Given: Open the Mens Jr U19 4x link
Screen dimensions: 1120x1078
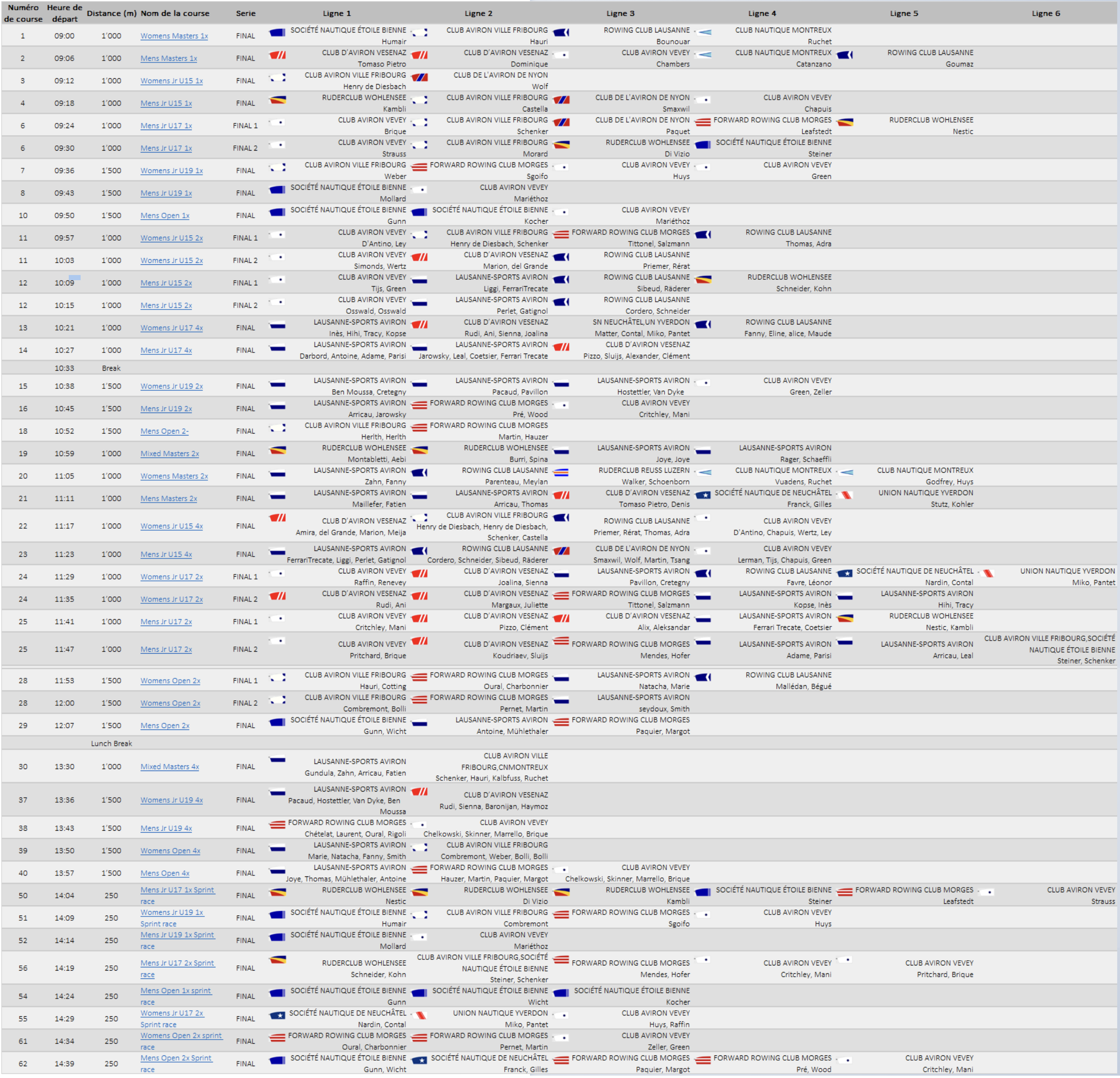Looking at the screenshot, I should coord(166,828).
